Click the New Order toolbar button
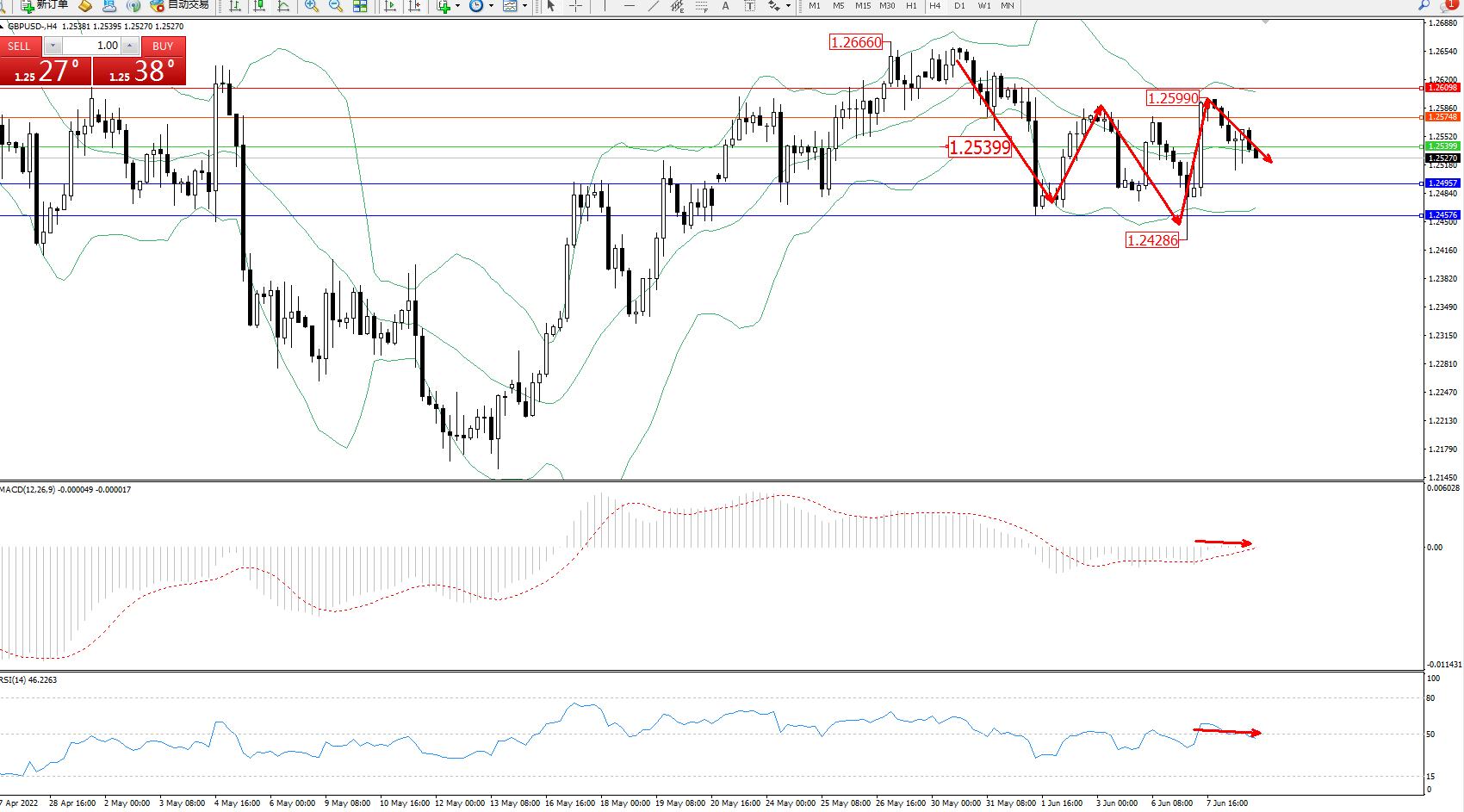This screenshot has width=1464, height=812. (45, 5)
